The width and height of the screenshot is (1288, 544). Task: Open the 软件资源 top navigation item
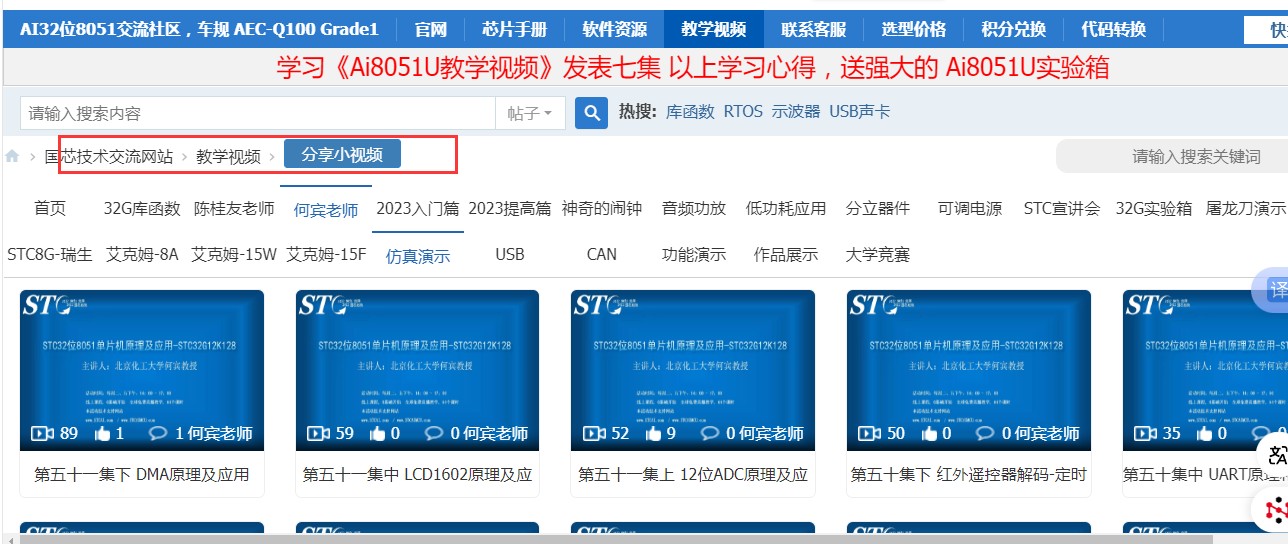pos(614,29)
